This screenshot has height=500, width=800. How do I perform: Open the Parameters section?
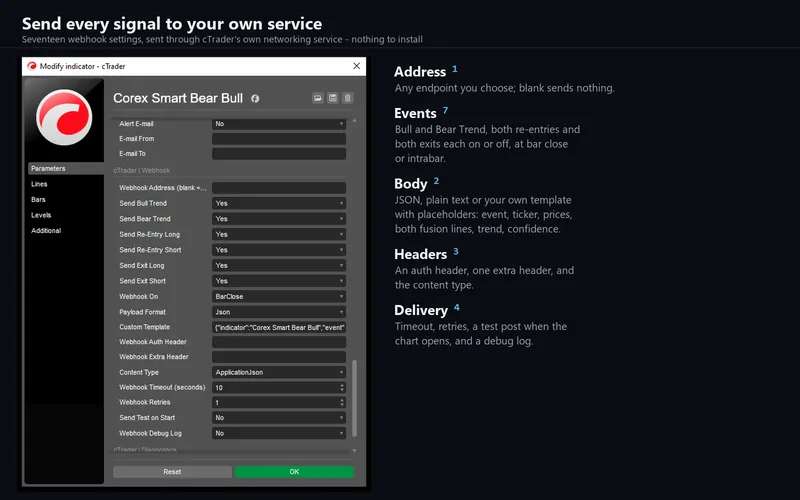66,168
